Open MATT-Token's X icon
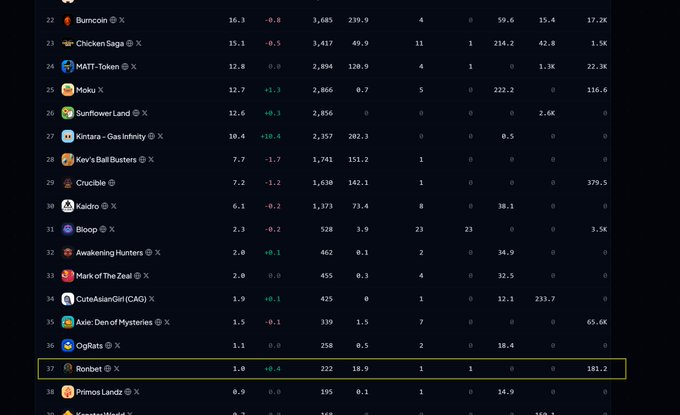This screenshot has height=415, width=680. point(134,66)
